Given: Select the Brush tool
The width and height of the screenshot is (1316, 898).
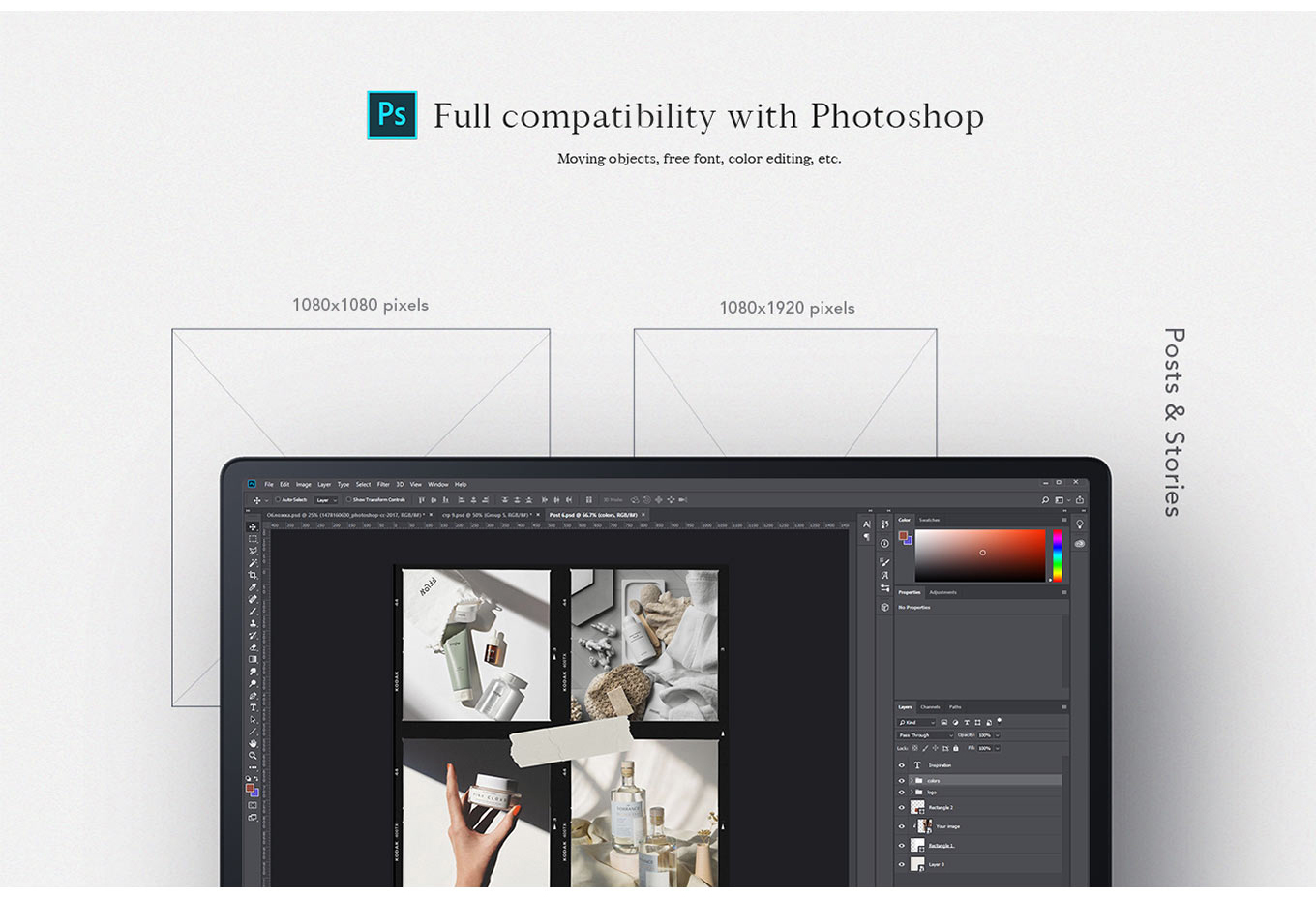Looking at the screenshot, I should [253, 611].
